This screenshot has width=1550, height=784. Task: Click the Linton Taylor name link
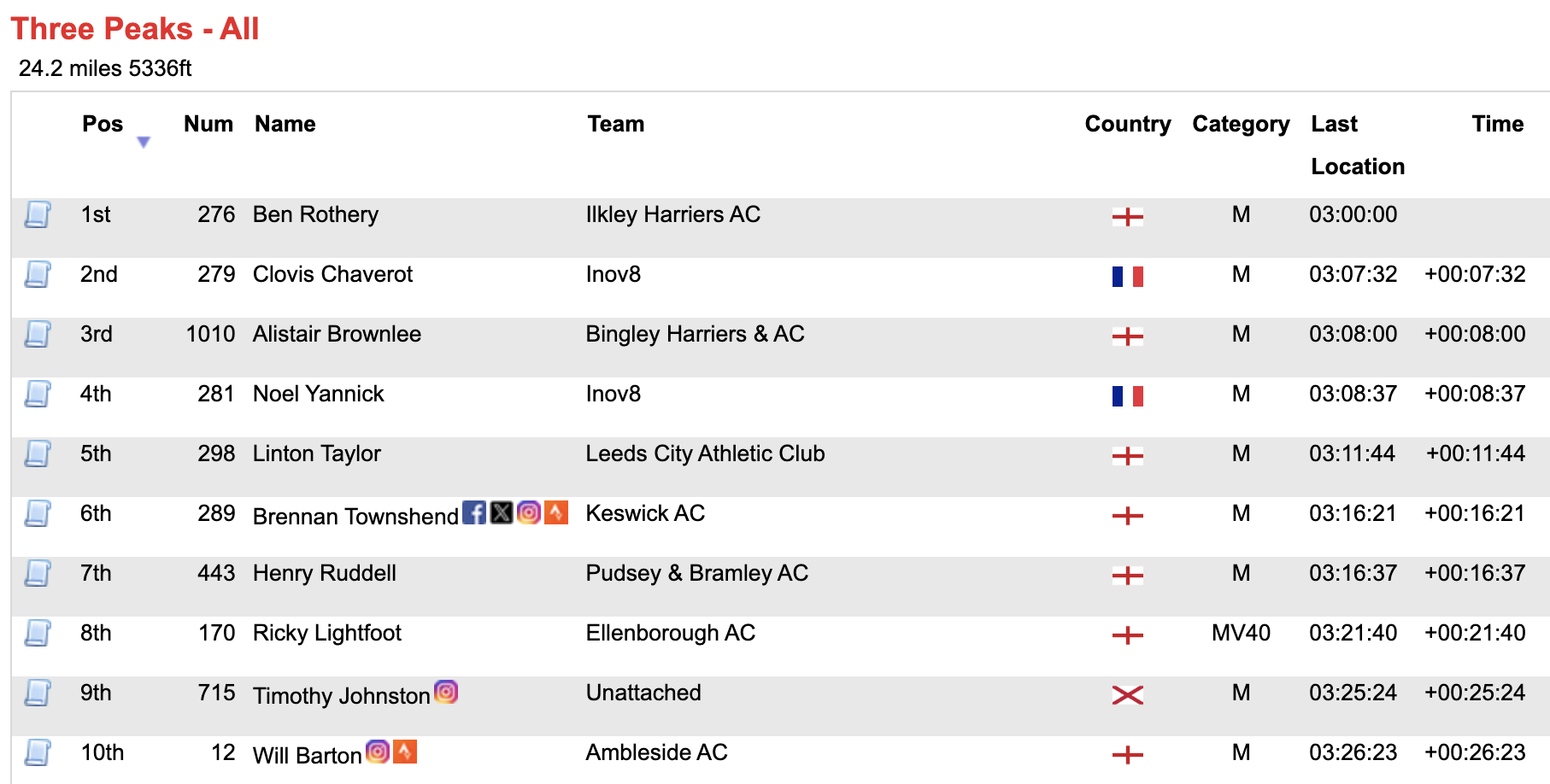click(316, 453)
